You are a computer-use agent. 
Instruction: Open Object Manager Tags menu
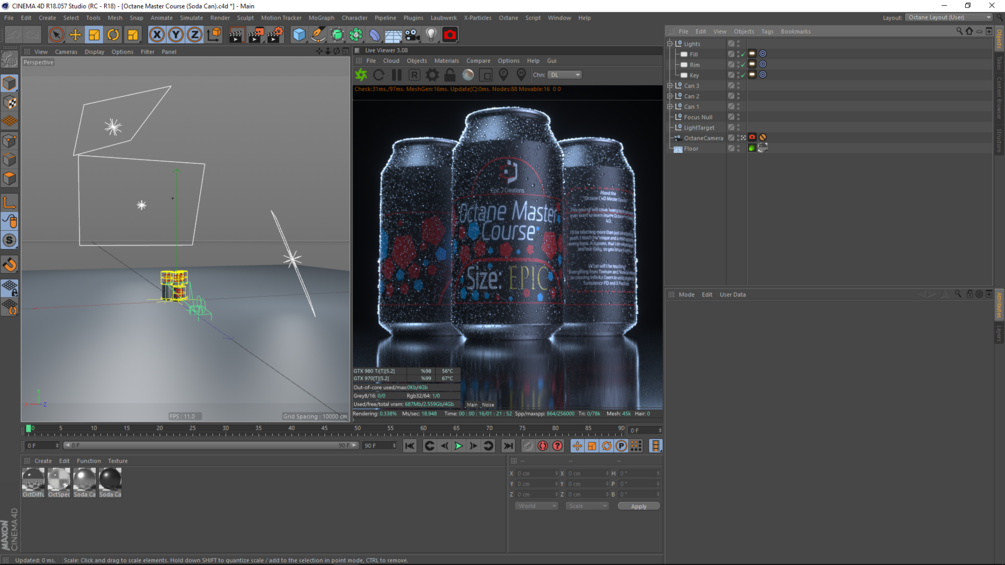click(767, 31)
